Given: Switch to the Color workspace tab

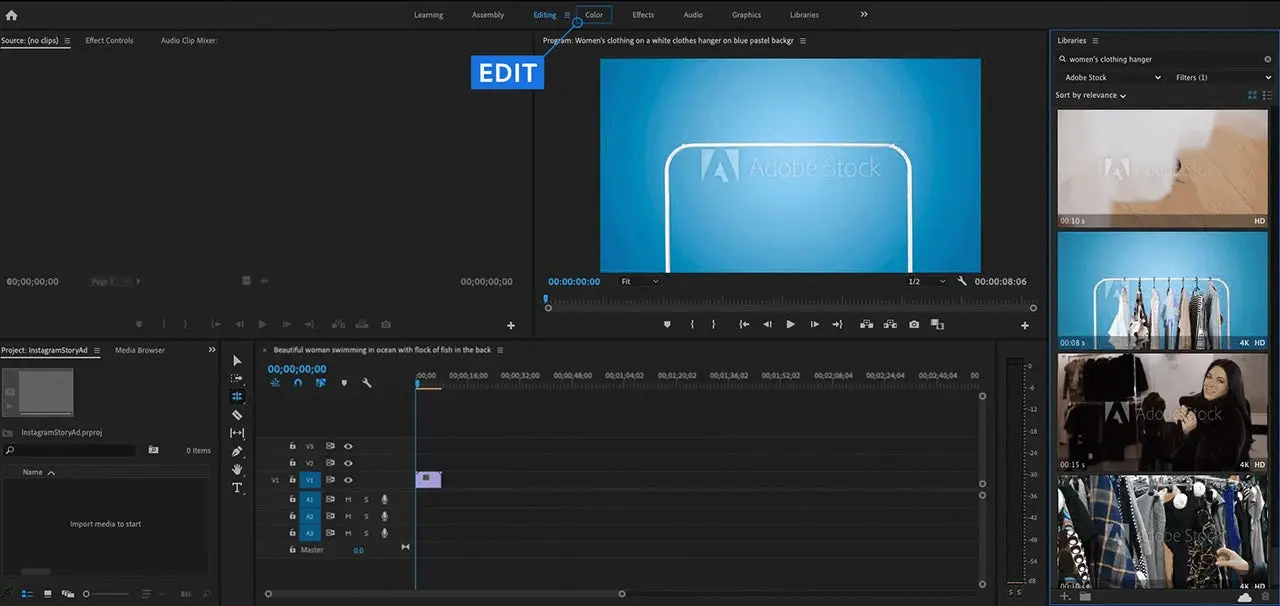Looking at the screenshot, I should pos(594,14).
